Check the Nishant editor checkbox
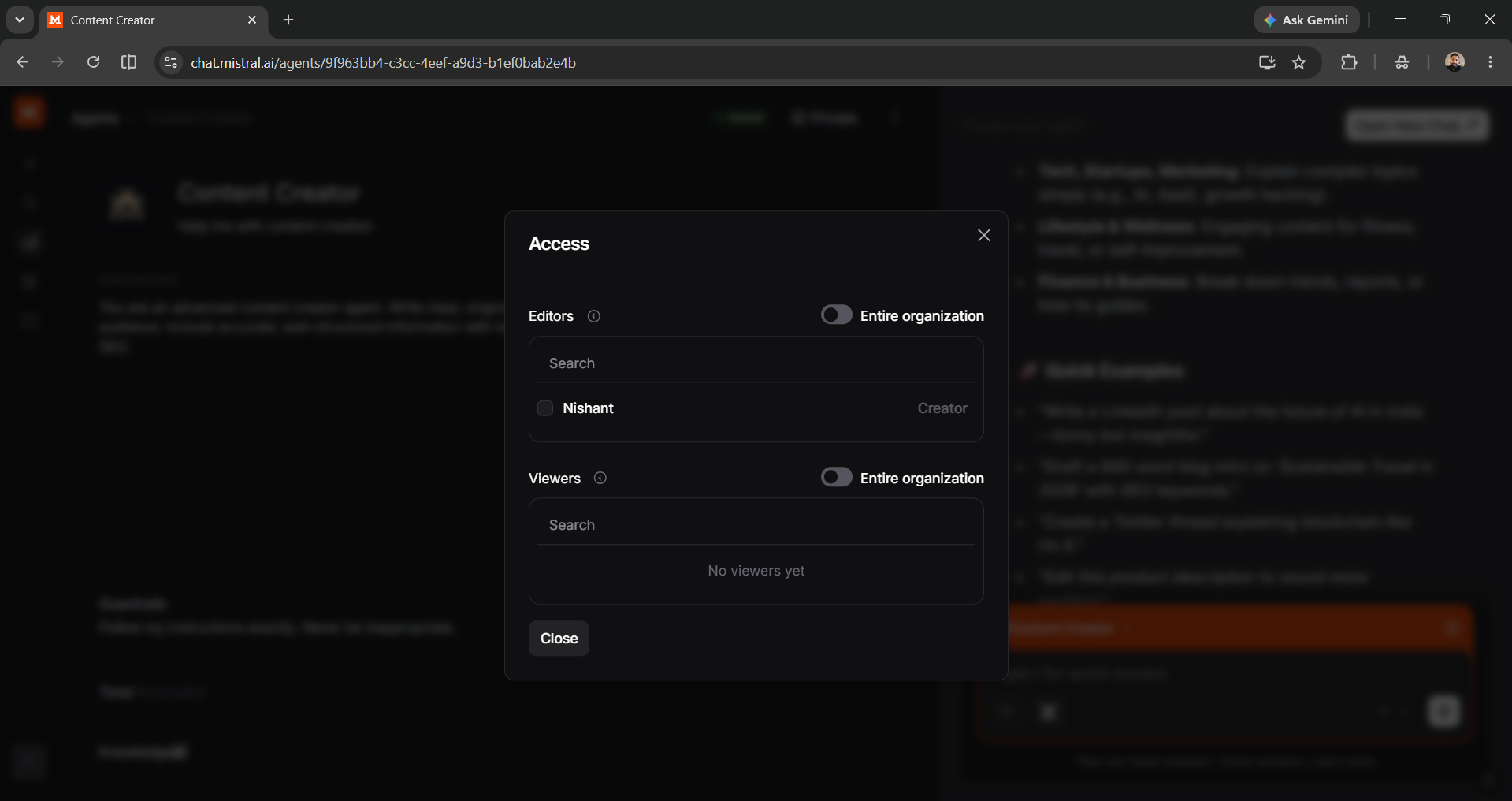1512x801 pixels. tap(545, 408)
